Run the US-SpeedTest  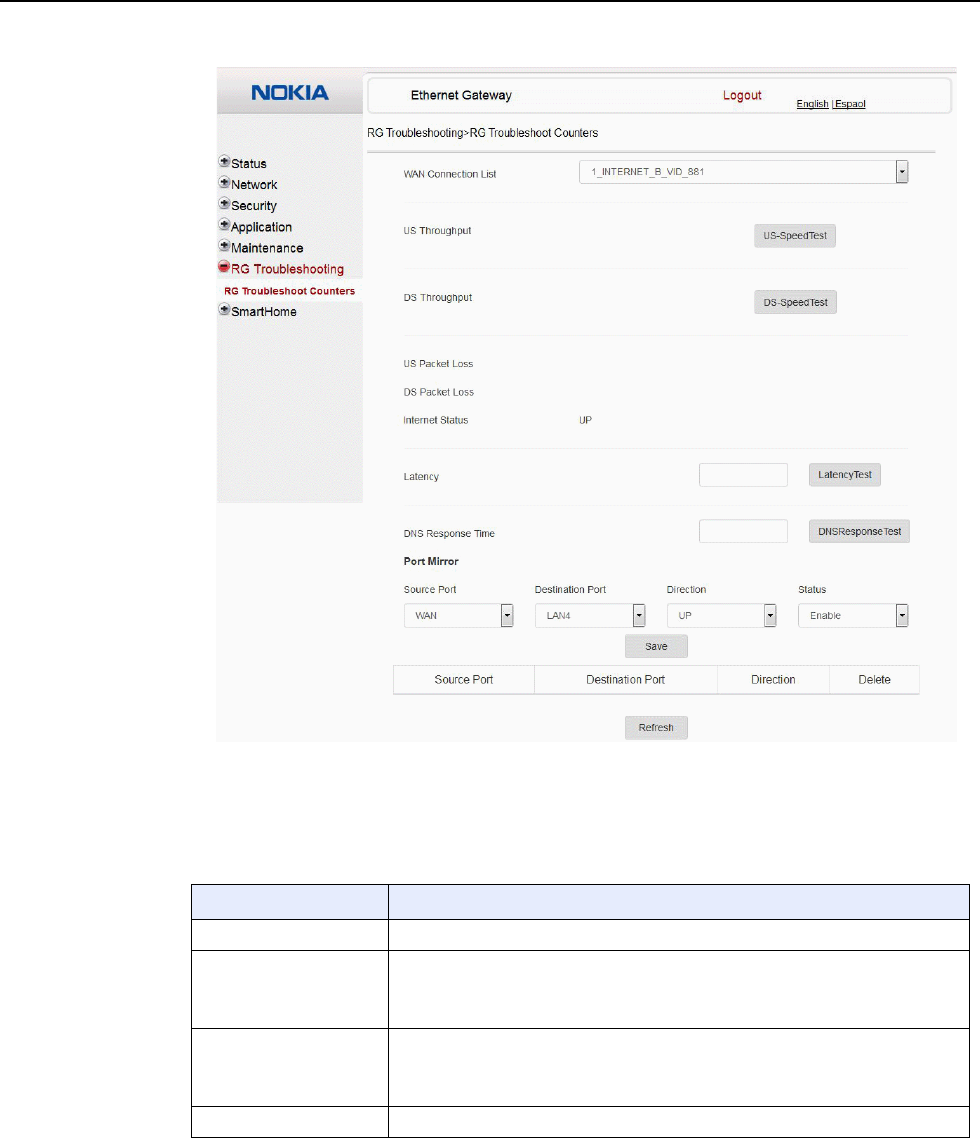[795, 236]
